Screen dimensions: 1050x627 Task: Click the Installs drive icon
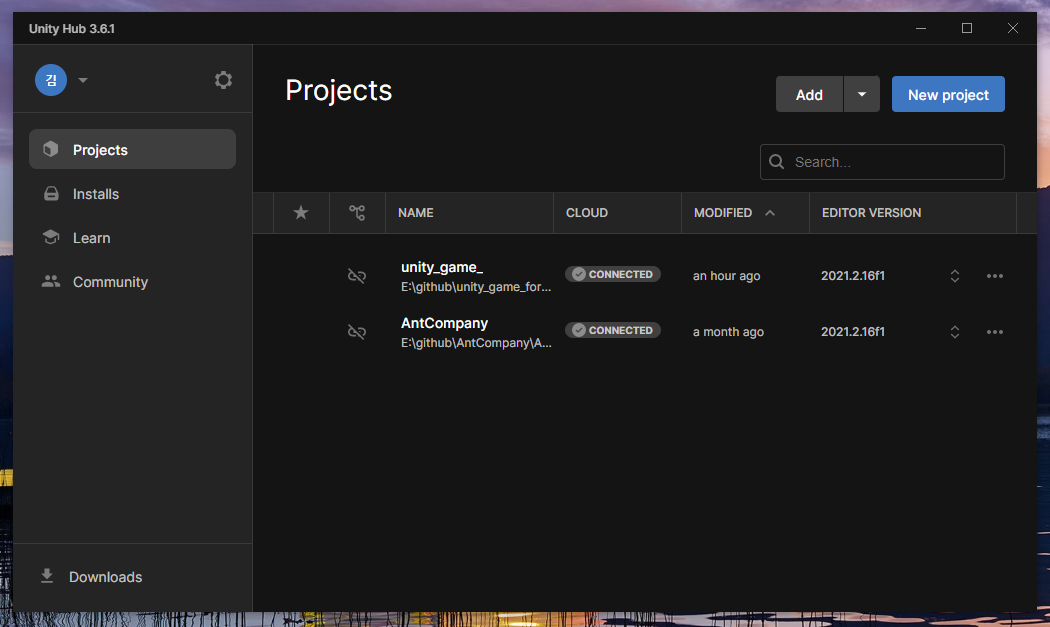pos(51,194)
